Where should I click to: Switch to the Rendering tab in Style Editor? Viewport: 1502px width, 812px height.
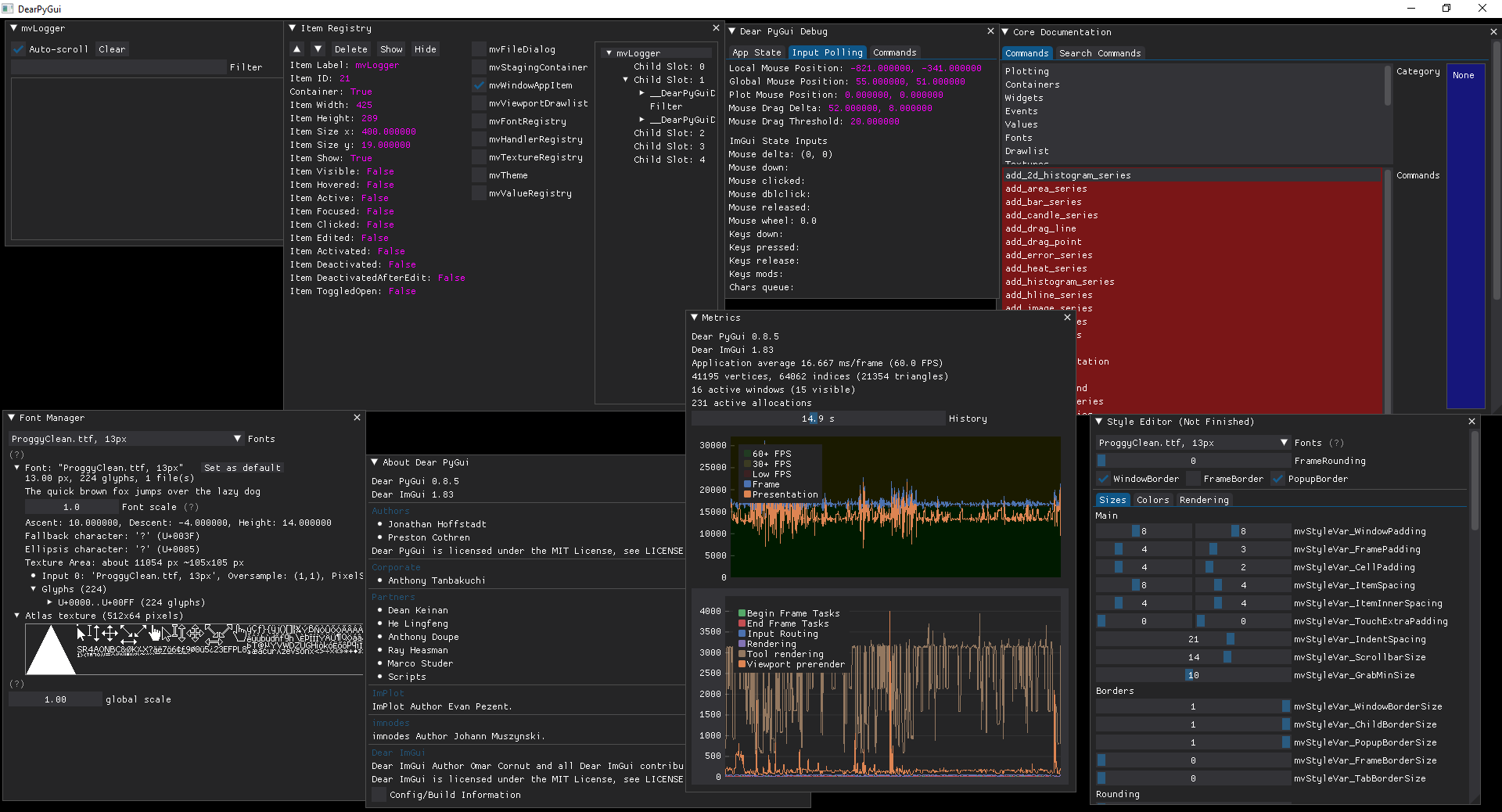pos(1204,500)
